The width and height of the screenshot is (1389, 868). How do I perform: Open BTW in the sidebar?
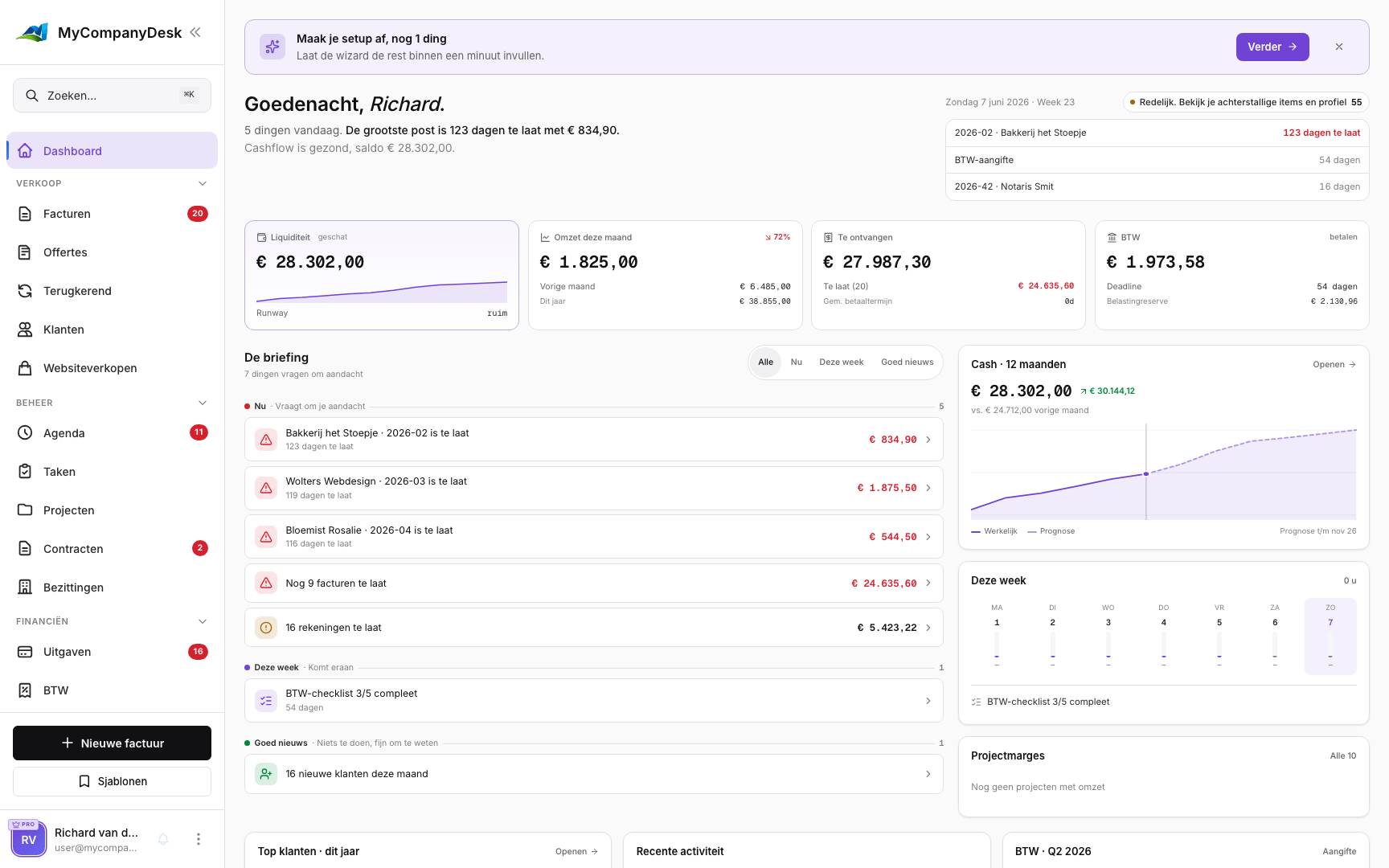click(x=112, y=690)
